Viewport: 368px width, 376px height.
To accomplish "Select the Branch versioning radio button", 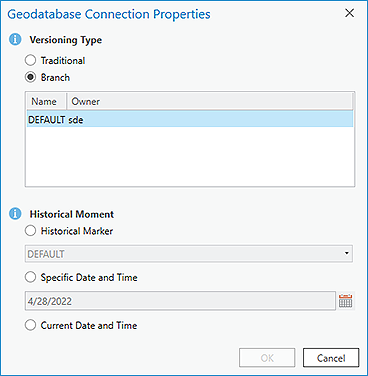I will [30, 77].
